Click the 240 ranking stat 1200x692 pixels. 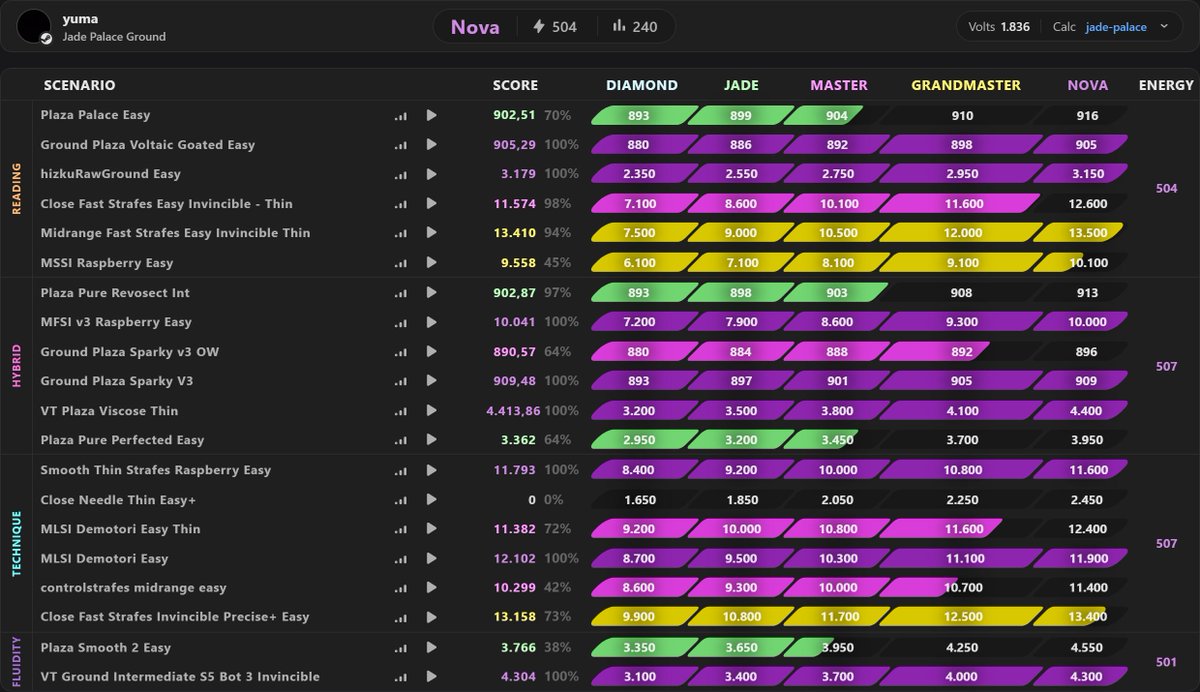point(634,27)
